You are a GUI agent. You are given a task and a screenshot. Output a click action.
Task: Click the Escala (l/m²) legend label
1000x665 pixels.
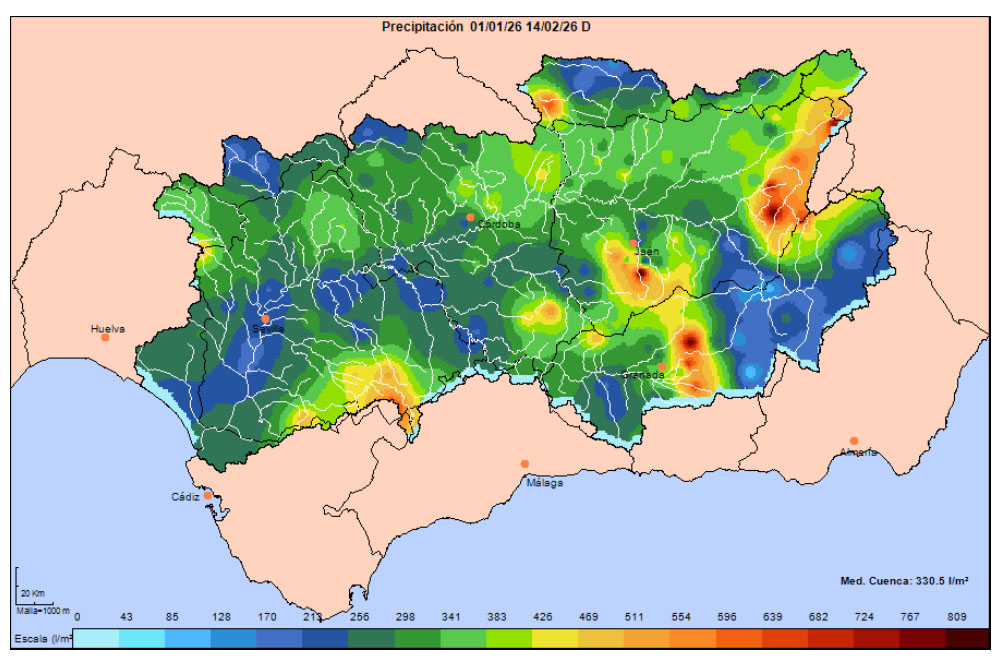pyautogui.click(x=42, y=637)
